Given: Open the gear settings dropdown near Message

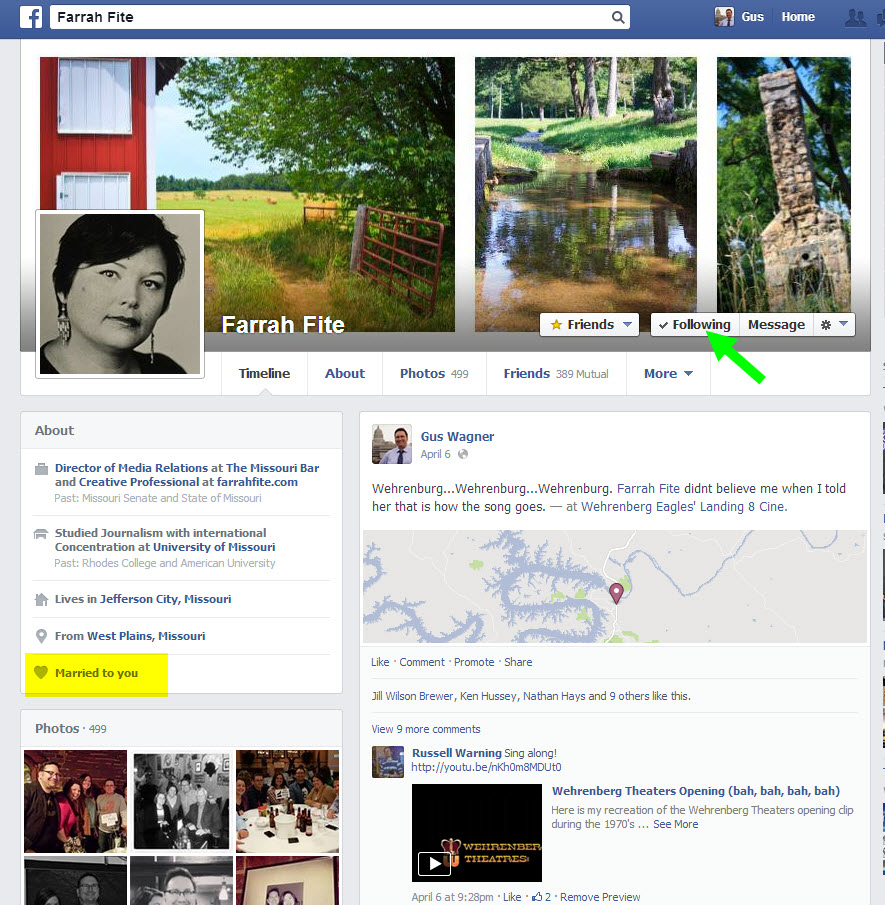Looking at the screenshot, I should pyautogui.click(x=834, y=325).
